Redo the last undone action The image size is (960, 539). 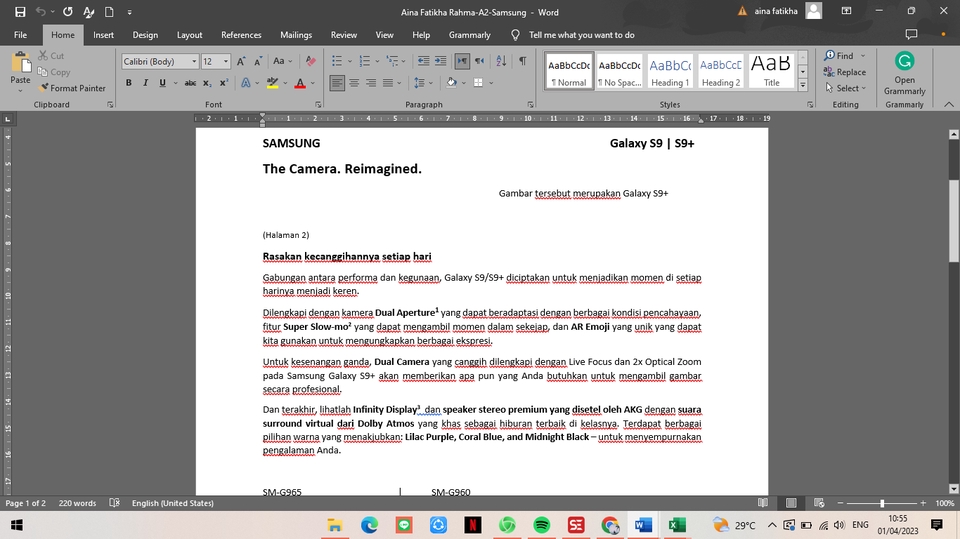[67, 12]
